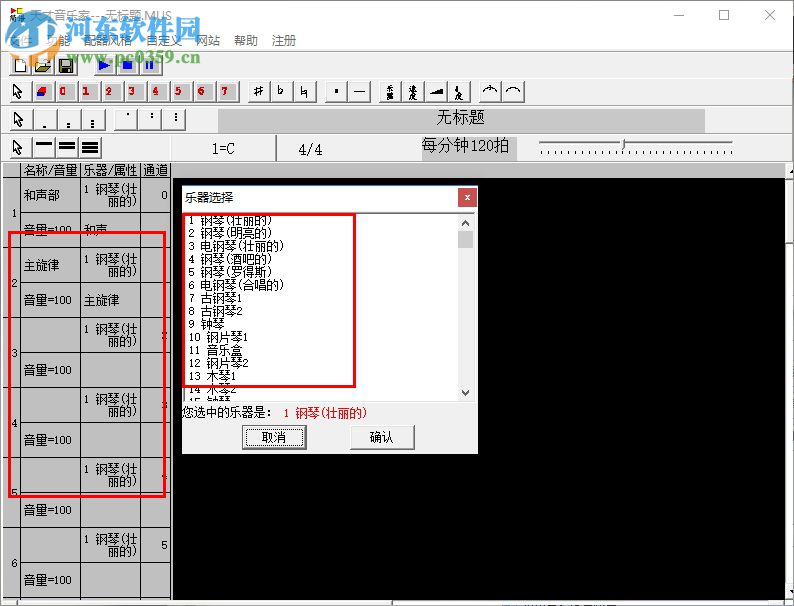Insert an instrument change mark
The width and height of the screenshot is (794, 606).
390,92
